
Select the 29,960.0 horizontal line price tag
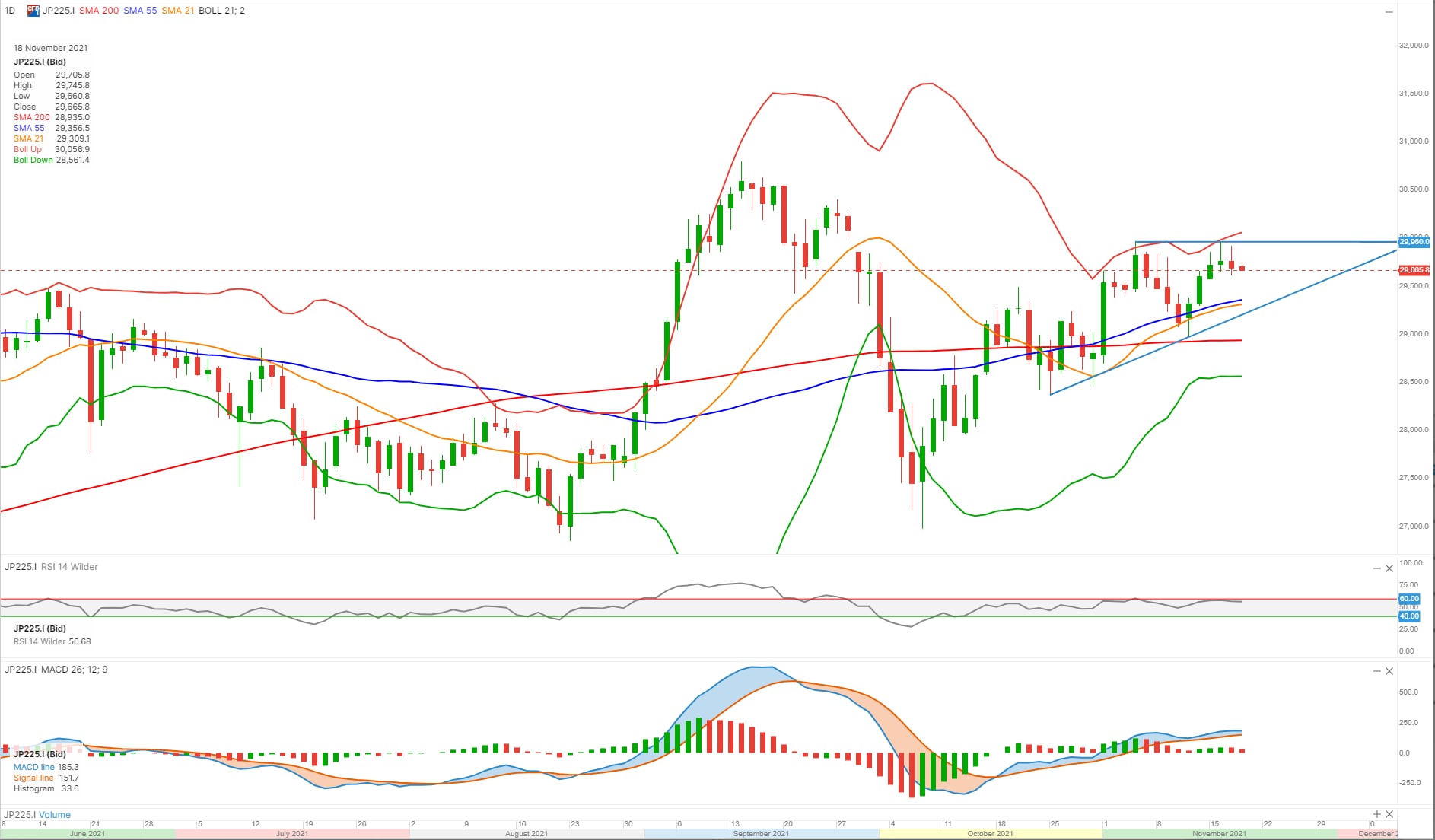[x=1414, y=242]
